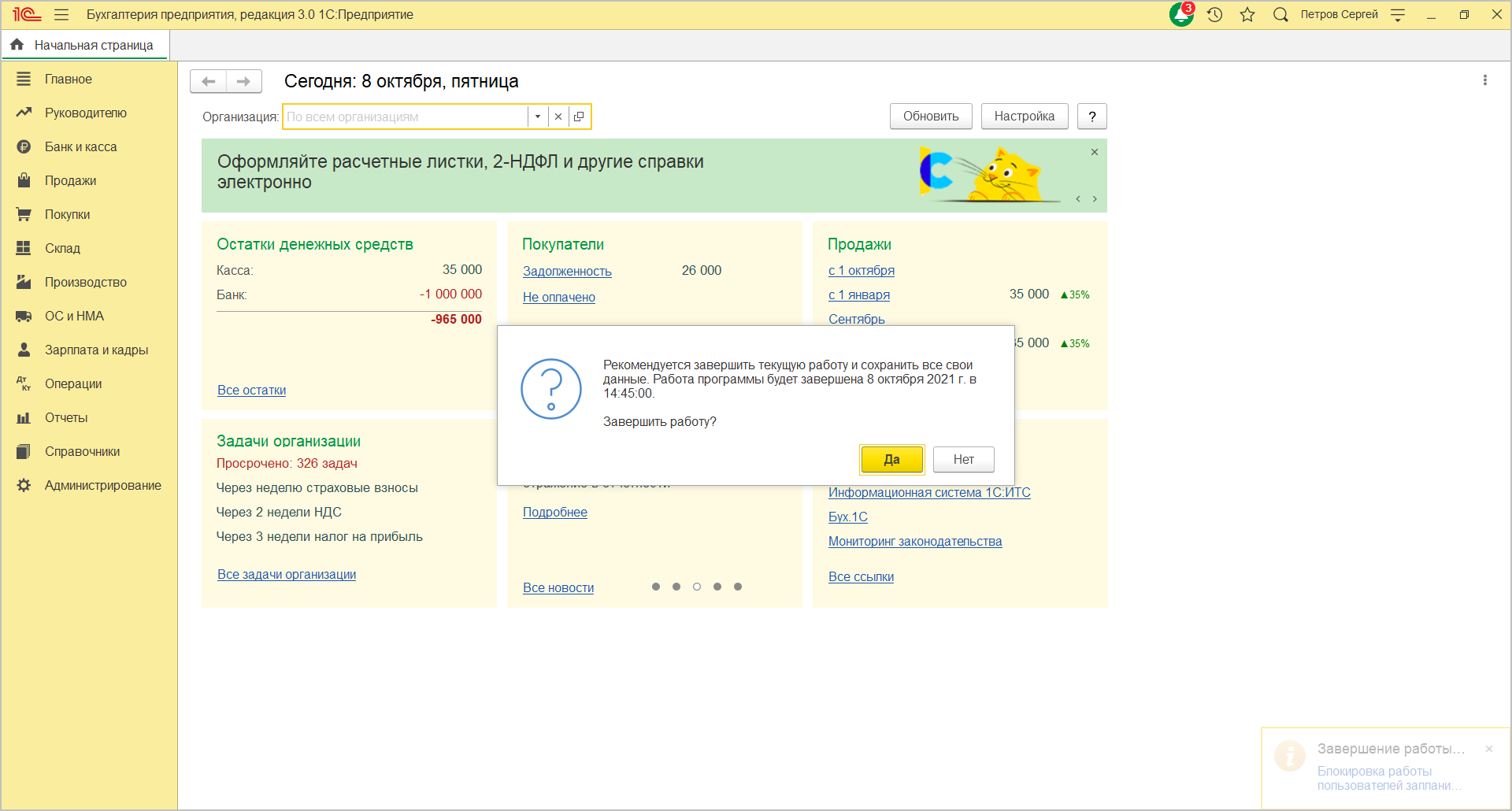1512x811 pixels.
Task: Open the three-dot more menu at right
Action: 1485,80
